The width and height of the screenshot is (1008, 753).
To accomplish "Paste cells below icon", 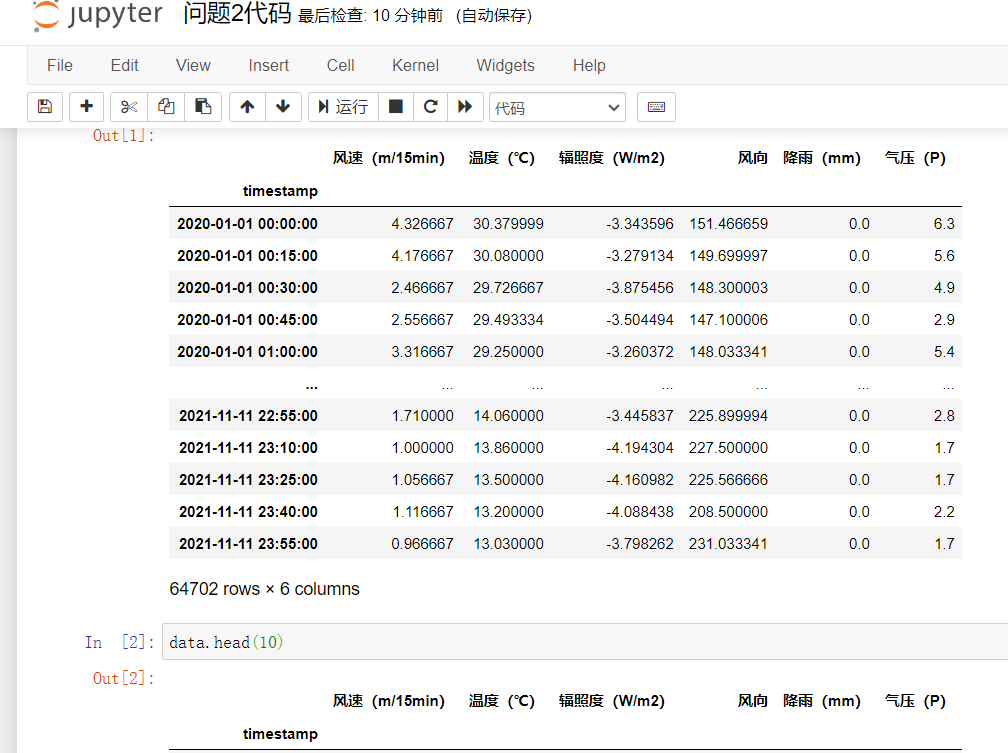I will pyautogui.click(x=203, y=107).
